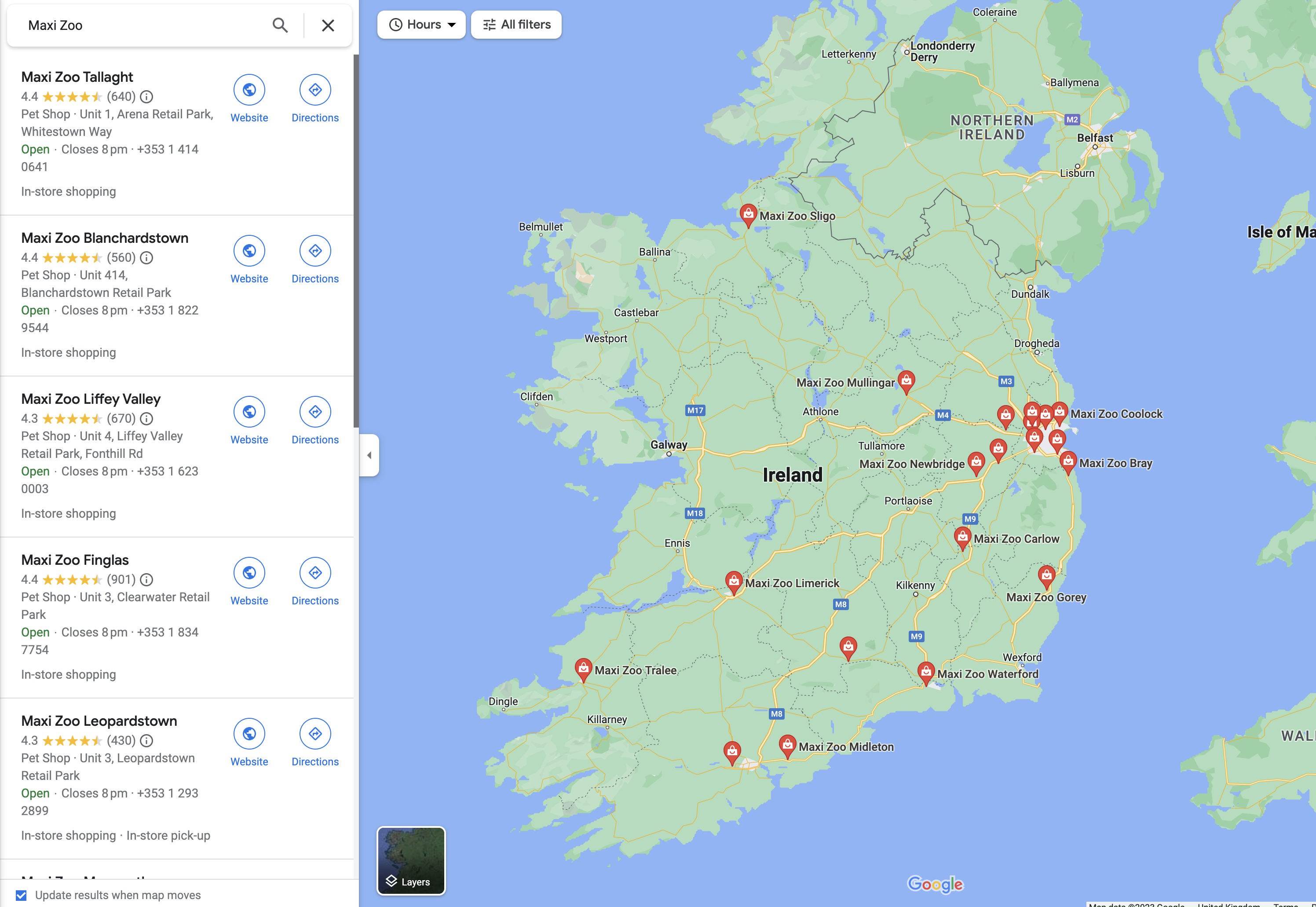Open the Website for Maxi Zoo Liffey Valley

coord(249,411)
